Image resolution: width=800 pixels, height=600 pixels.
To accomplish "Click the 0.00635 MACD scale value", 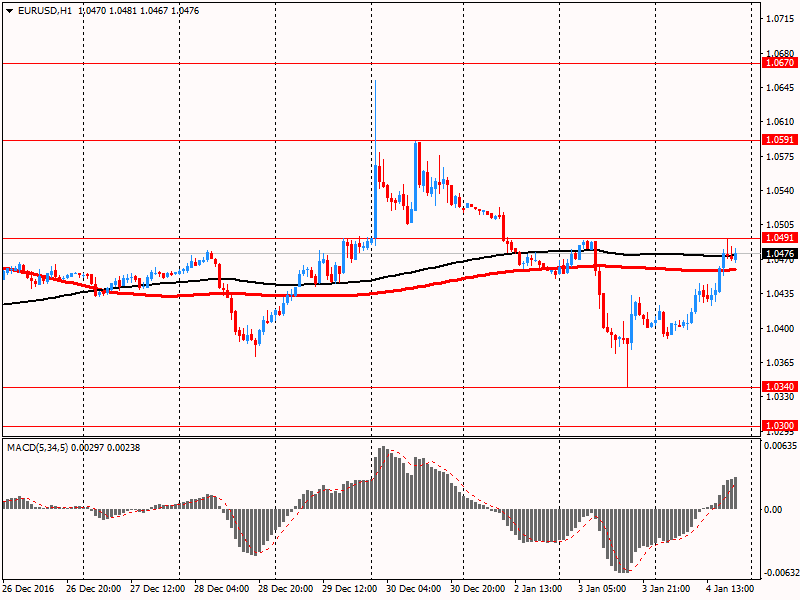I will pos(781,446).
